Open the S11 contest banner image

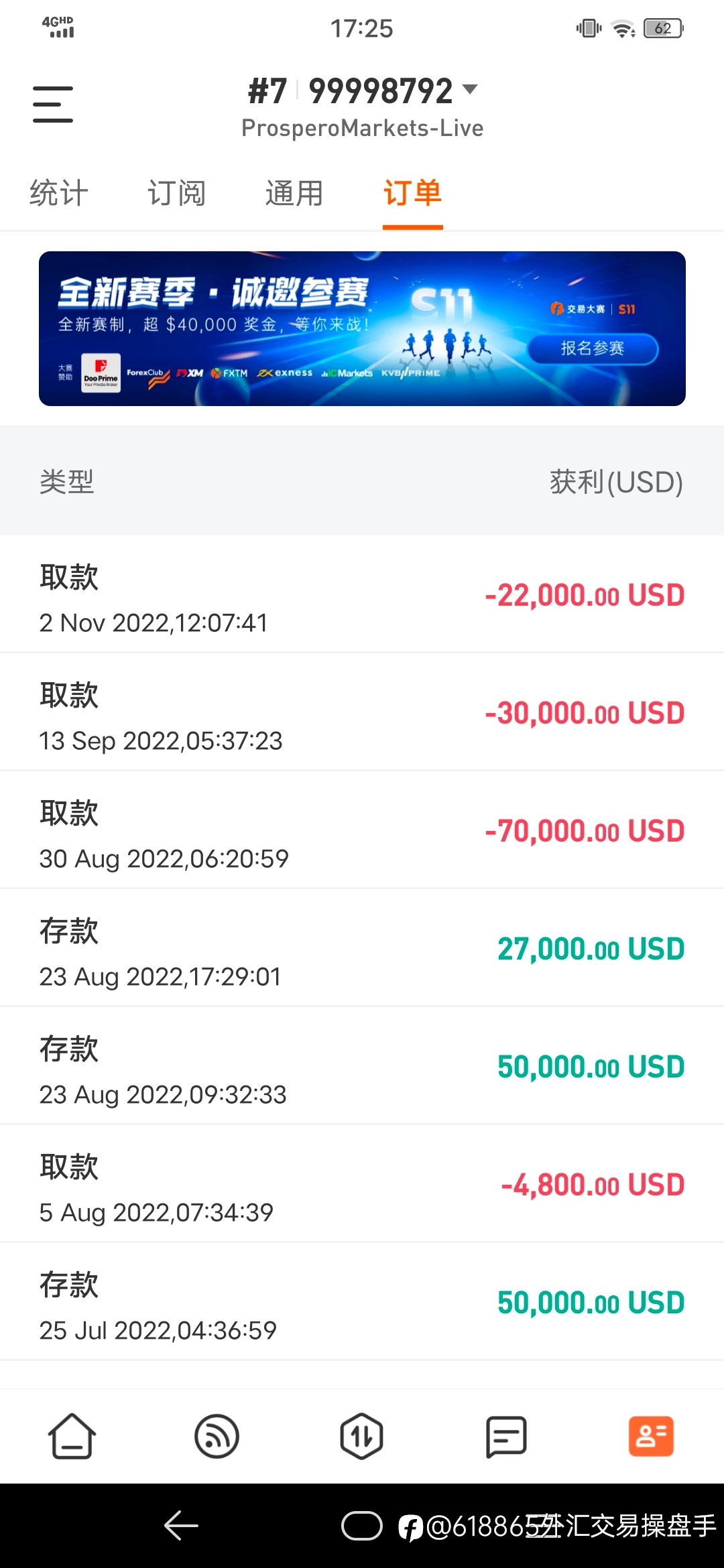click(x=362, y=328)
